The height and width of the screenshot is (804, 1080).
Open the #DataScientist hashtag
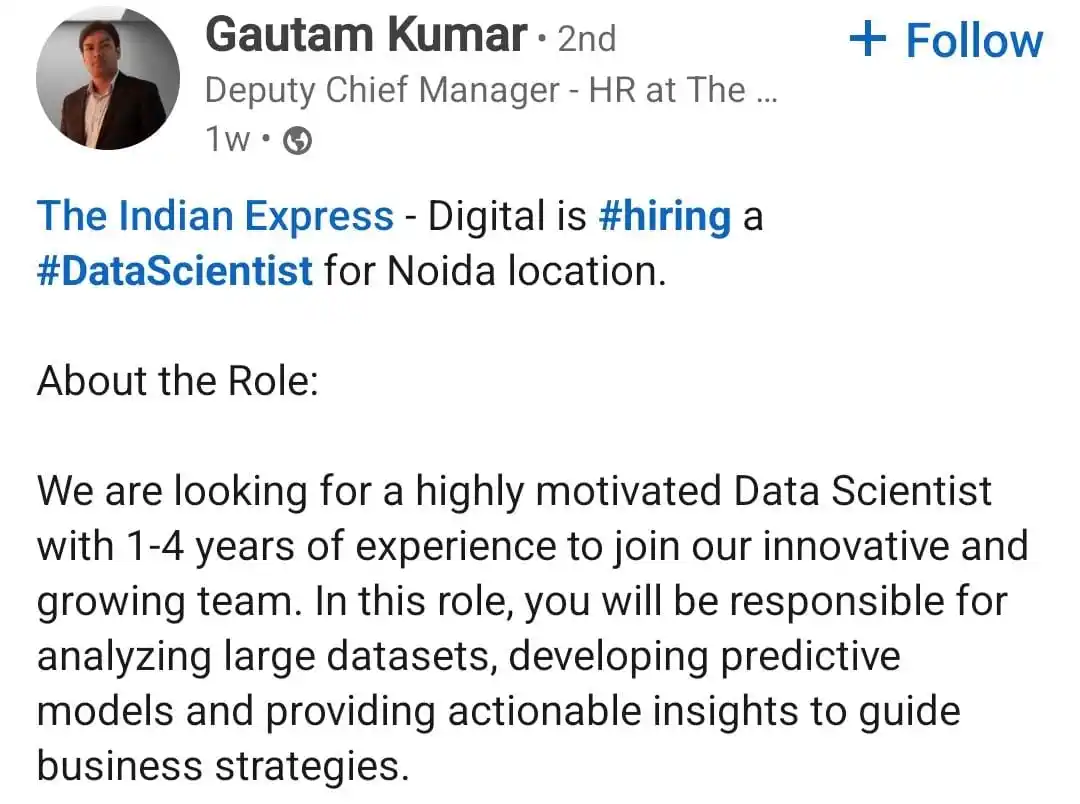click(x=174, y=271)
